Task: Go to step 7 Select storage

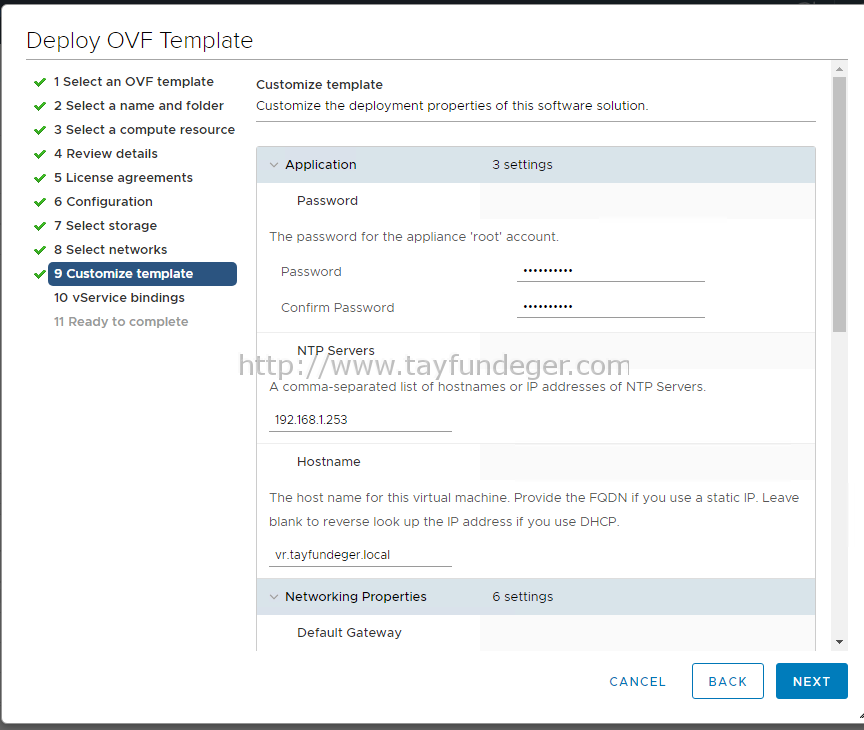Action: (x=105, y=226)
